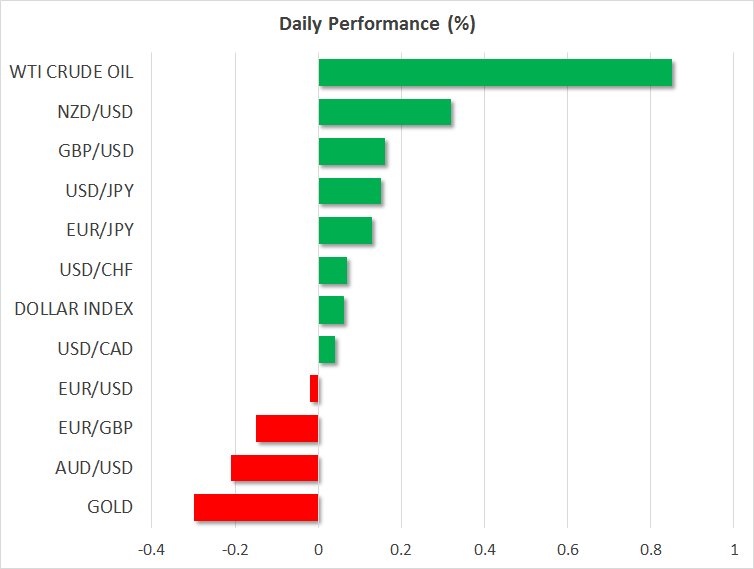Click the tiny red EUR/USD bar

(x=314, y=389)
